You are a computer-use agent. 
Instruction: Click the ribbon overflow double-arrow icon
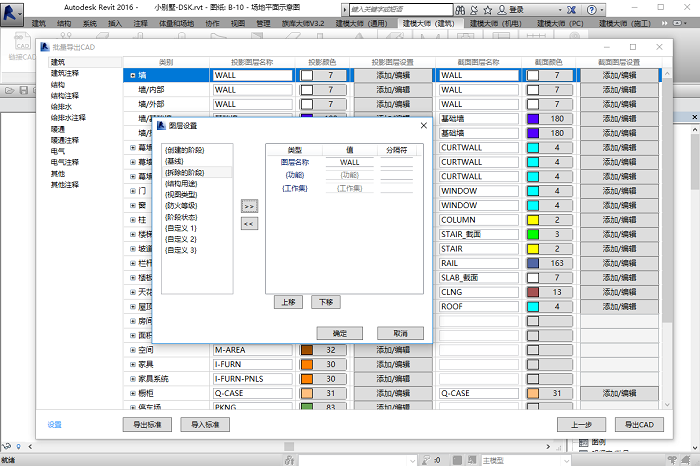pyautogui.click(x=665, y=23)
